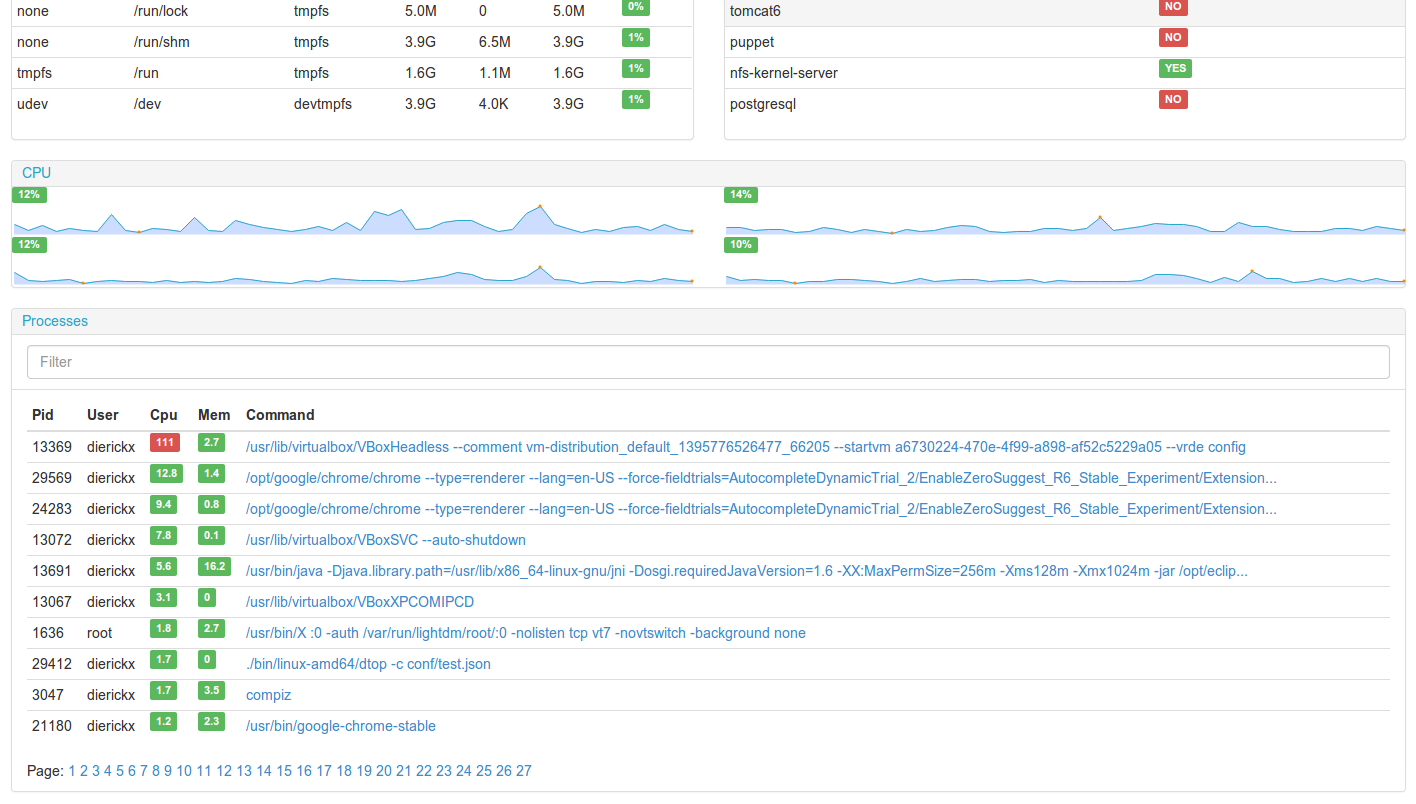Click the puppet service name
Viewport: 1416px width, 804px height.
click(752, 42)
